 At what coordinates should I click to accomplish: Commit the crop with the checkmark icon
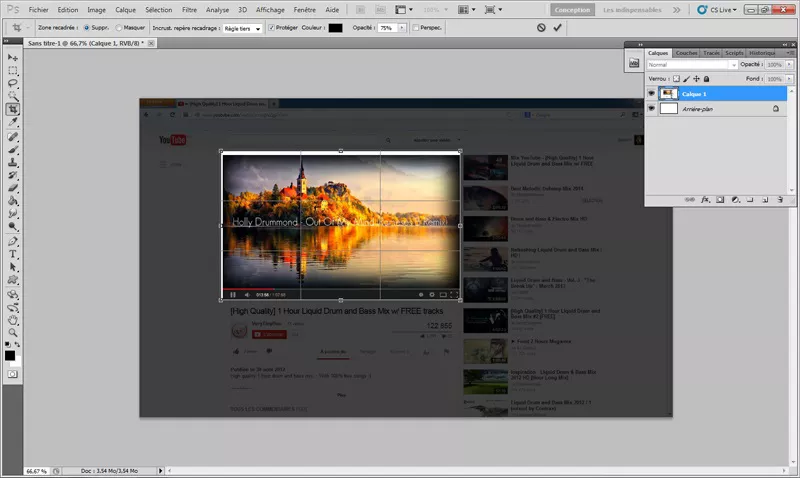pos(558,28)
